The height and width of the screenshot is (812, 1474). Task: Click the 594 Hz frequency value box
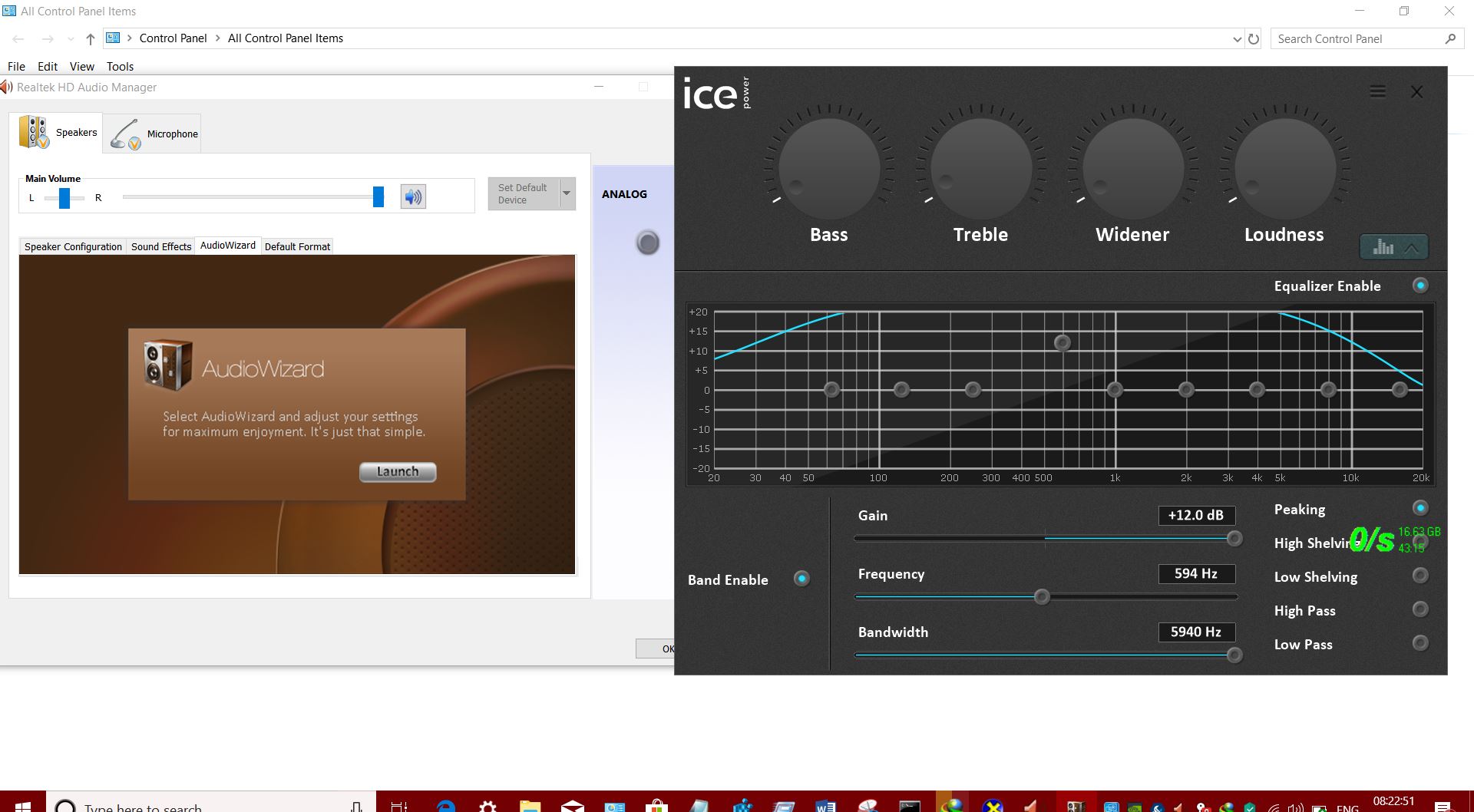pyautogui.click(x=1196, y=574)
